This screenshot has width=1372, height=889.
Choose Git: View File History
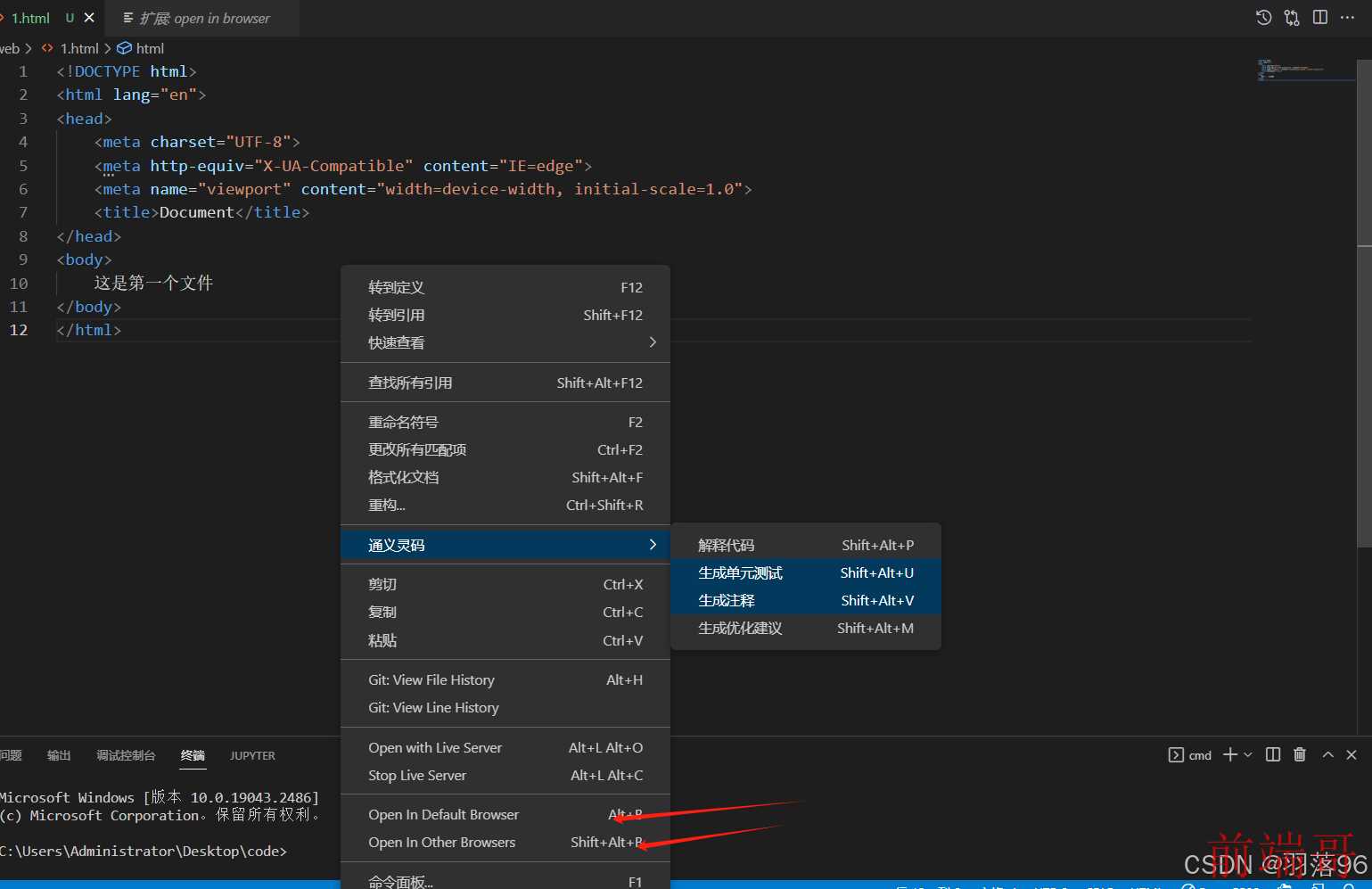pyautogui.click(x=505, y=679)
